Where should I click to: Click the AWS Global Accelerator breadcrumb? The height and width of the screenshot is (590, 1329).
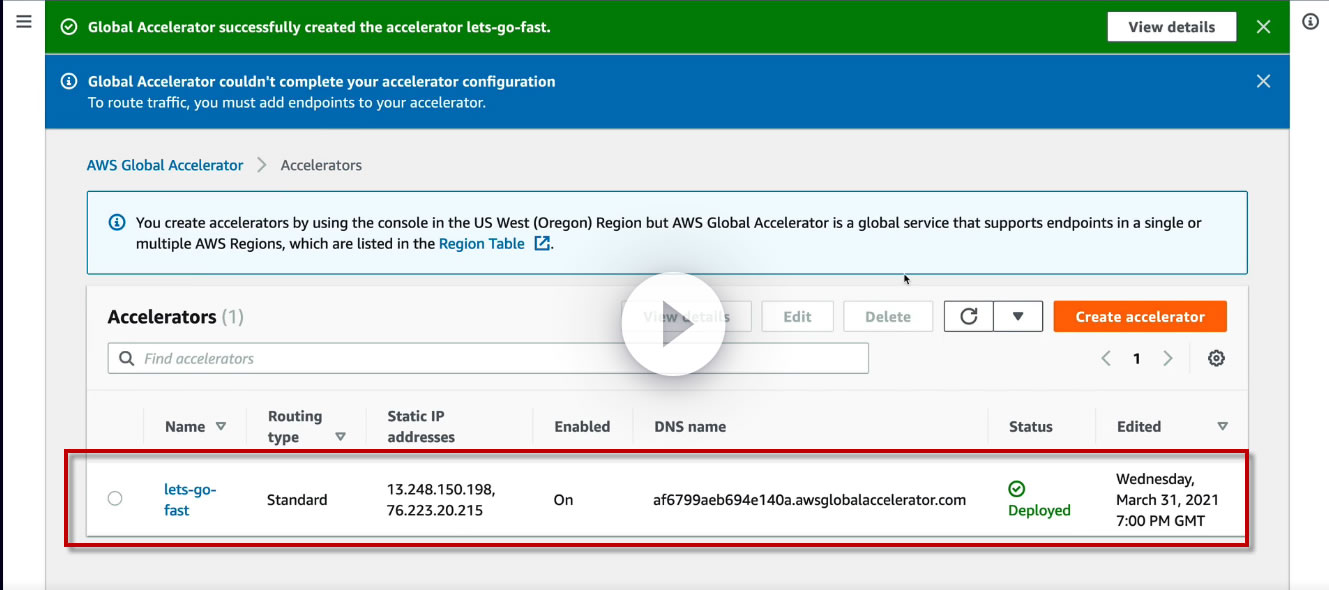point(165,165)
